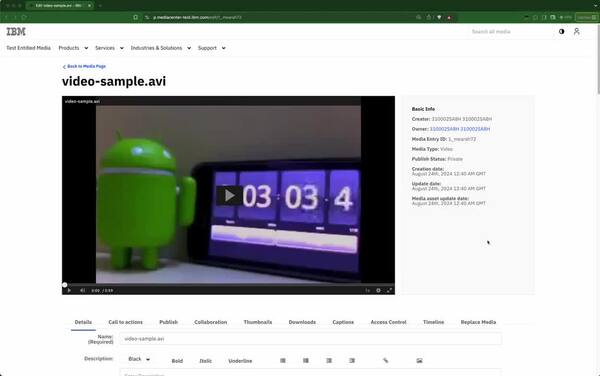
Task: Toggle Bold formatting
Action: click(177, 361)
